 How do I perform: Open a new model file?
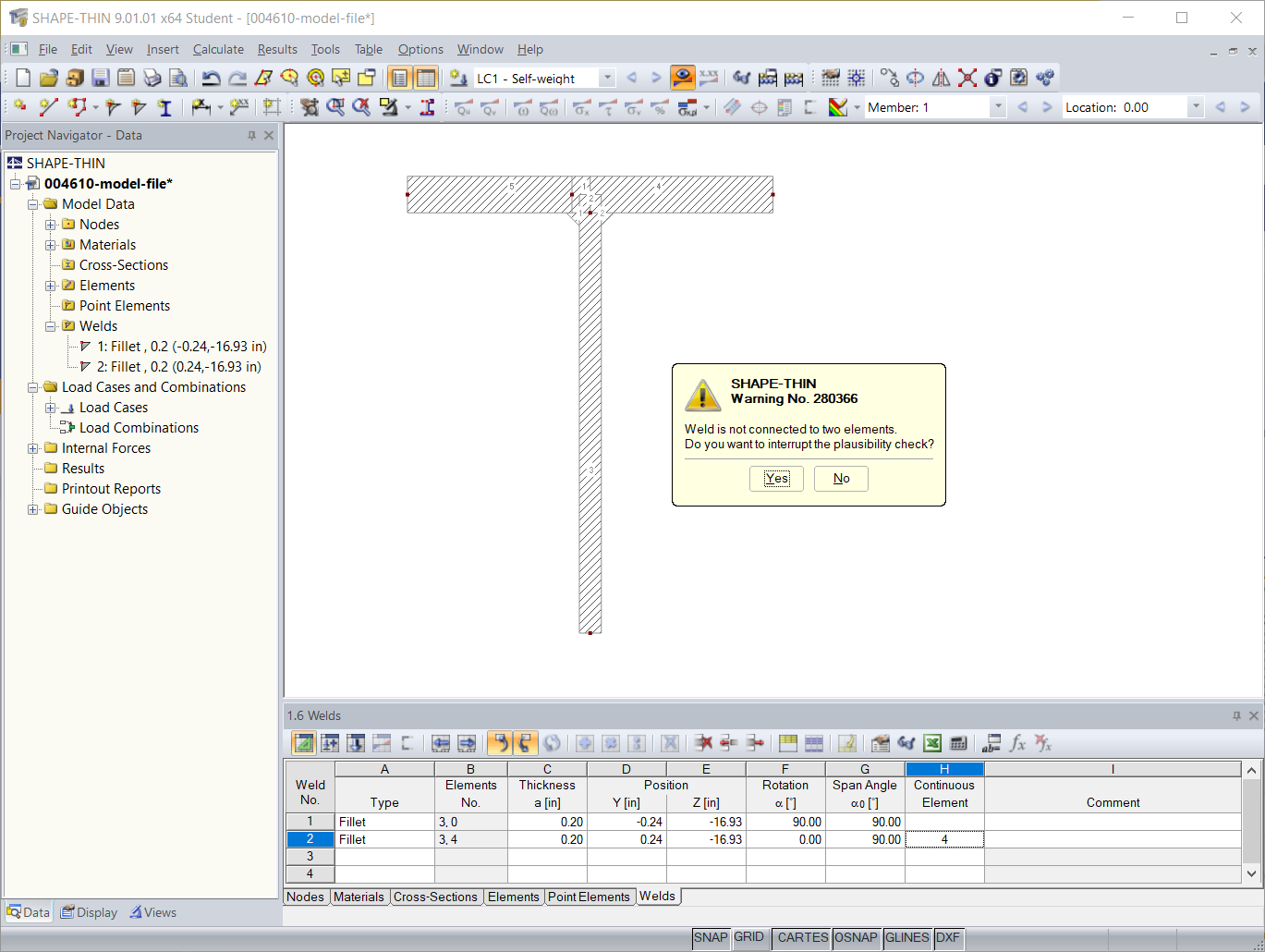[x=22, y=78]
